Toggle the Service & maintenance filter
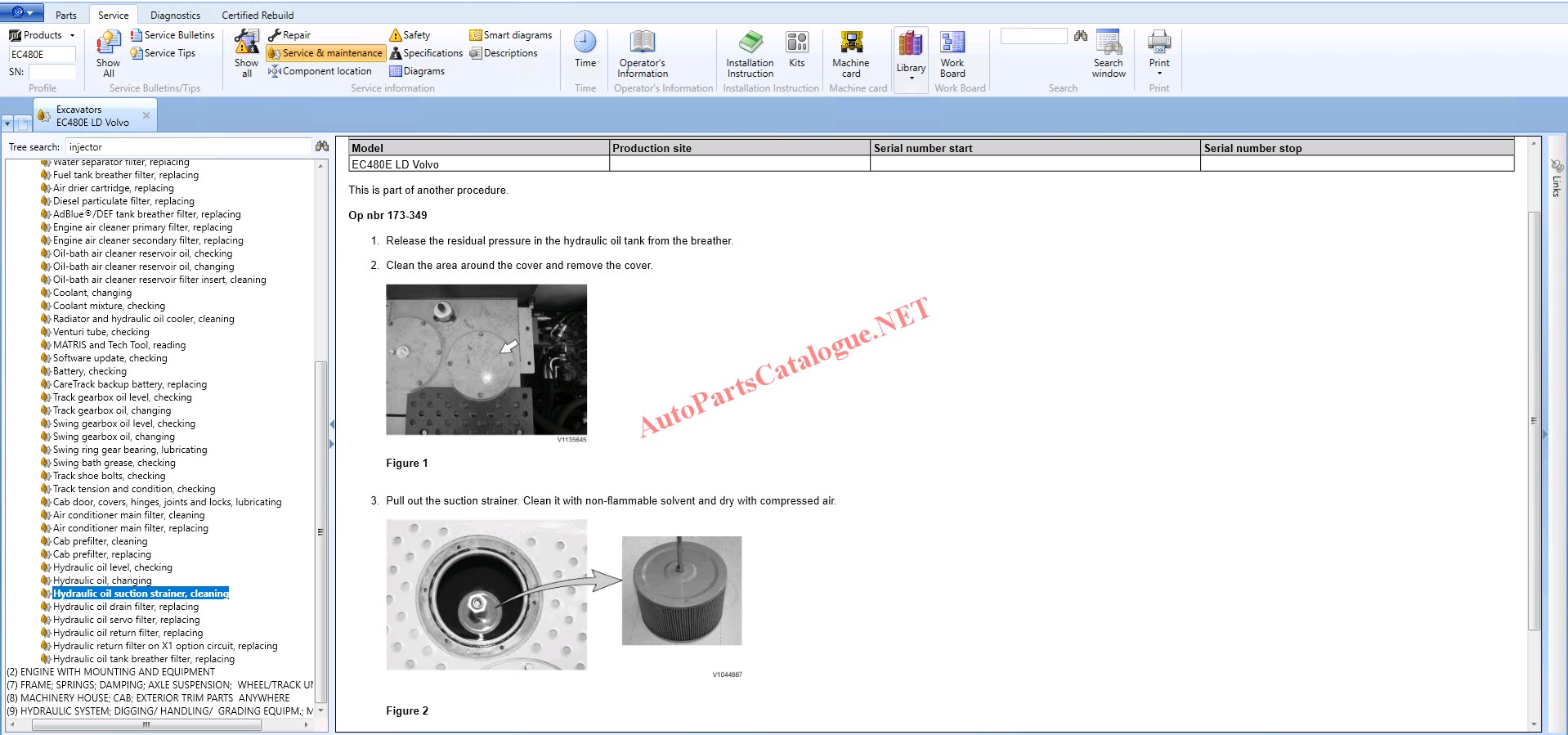1568x735 pixels. pyautogui.click(x=325, y=53)
